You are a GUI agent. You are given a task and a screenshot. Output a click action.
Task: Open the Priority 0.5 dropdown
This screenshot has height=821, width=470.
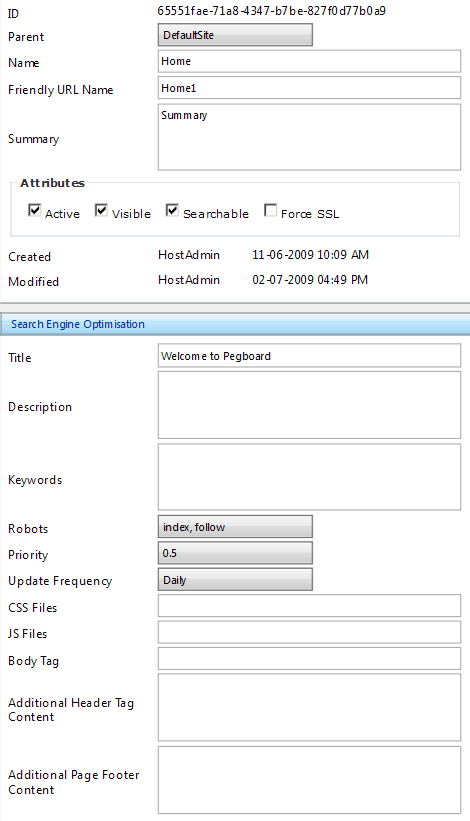(x=235, y=553)
